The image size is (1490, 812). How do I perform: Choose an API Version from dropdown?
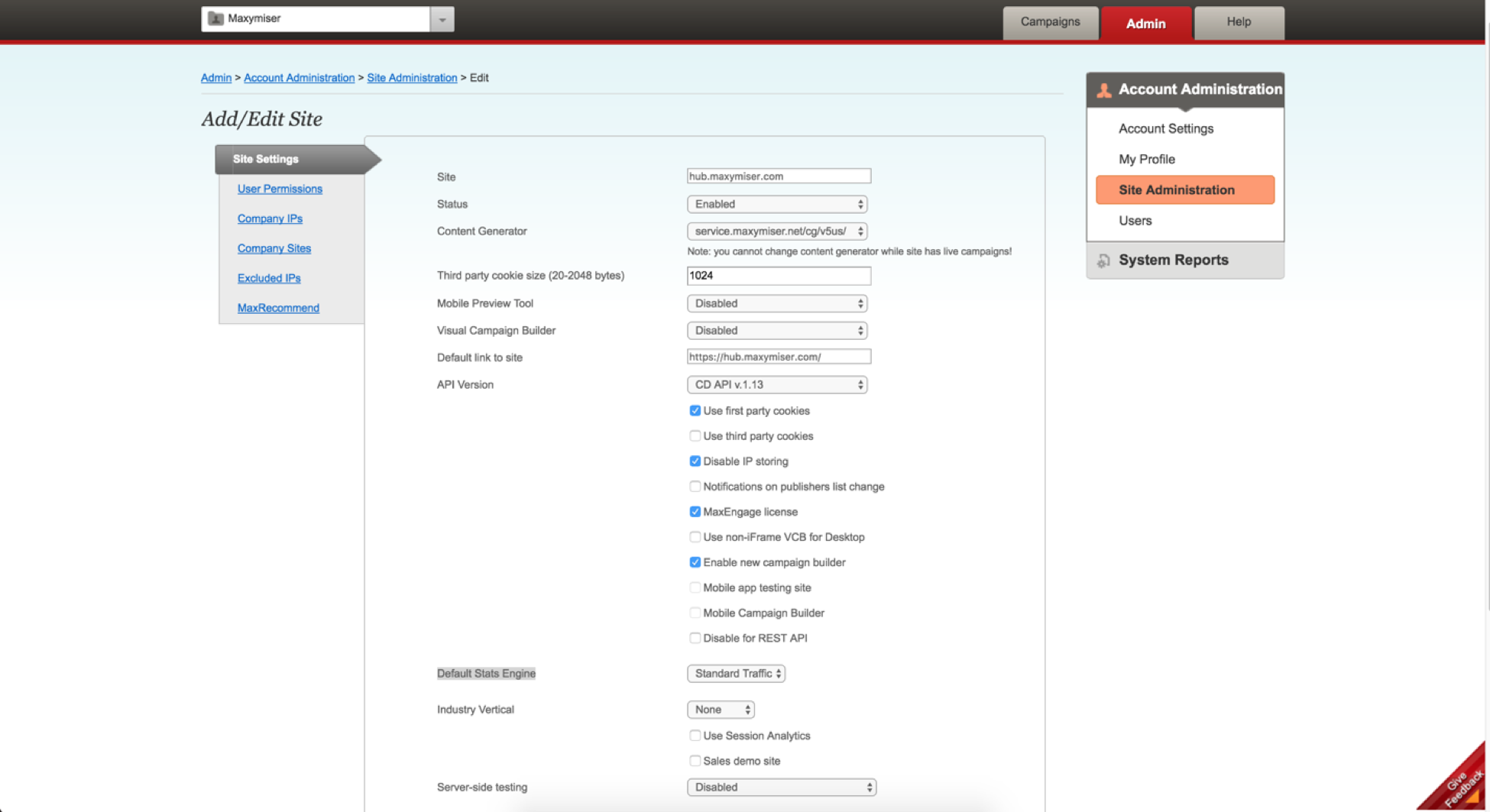(x=777, y=385)
